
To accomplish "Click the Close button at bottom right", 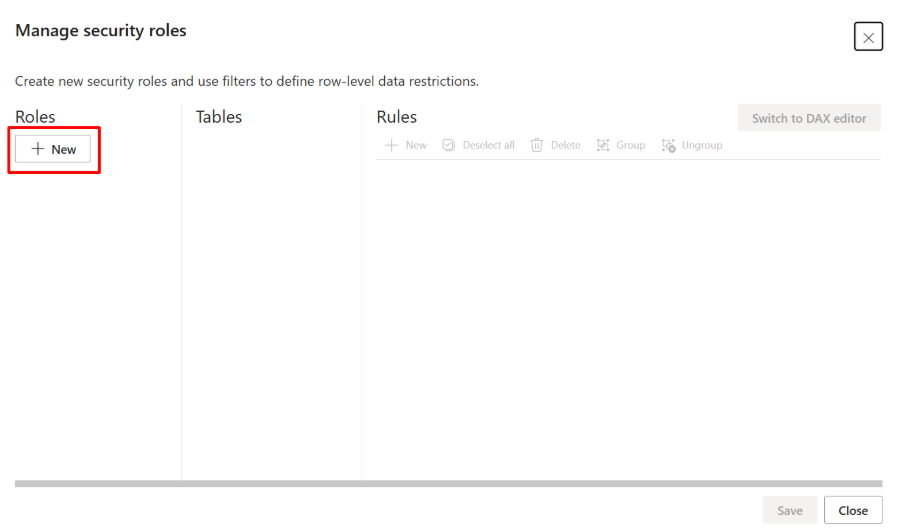I will 853,510.
